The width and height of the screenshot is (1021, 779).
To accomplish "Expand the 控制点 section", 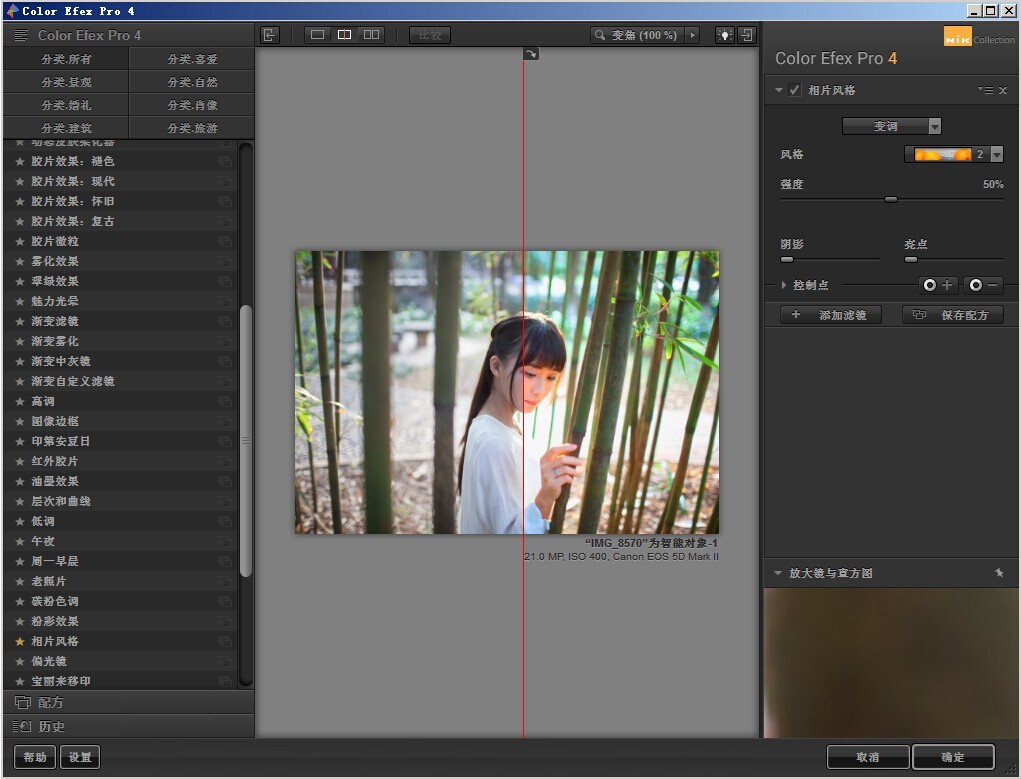I will (783, 285).
